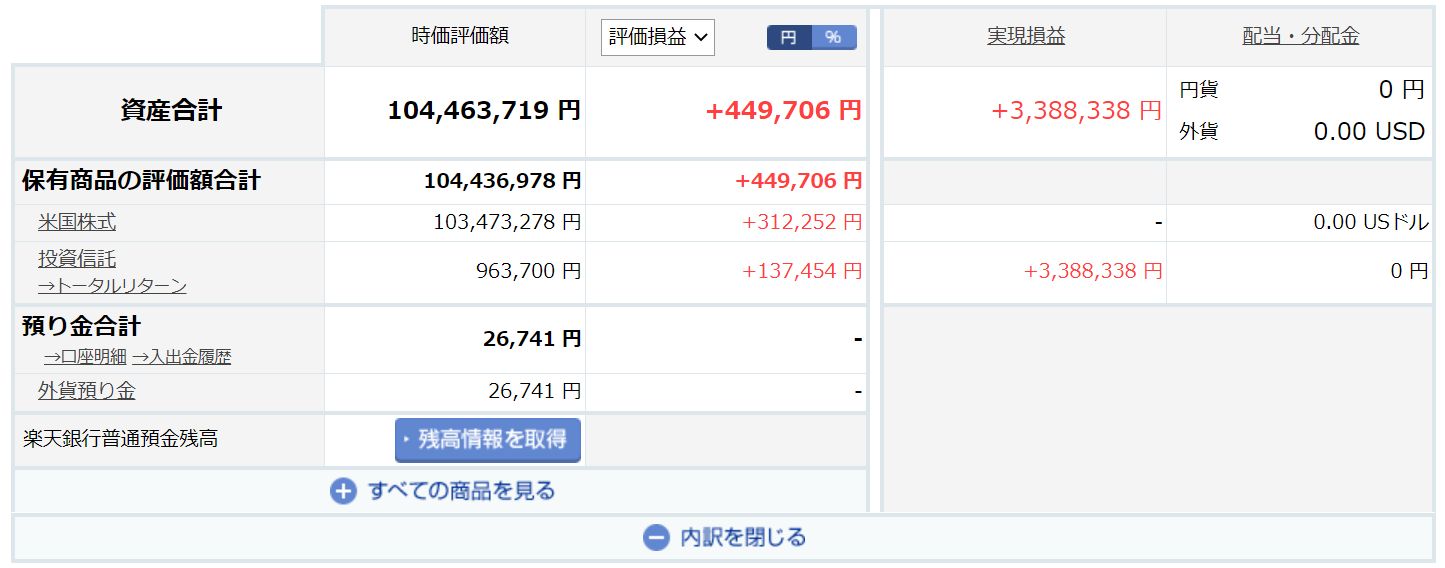Click the 実現損益 column header
The width and height of the screenshot is (1445, 568).
coord(1026,36)
